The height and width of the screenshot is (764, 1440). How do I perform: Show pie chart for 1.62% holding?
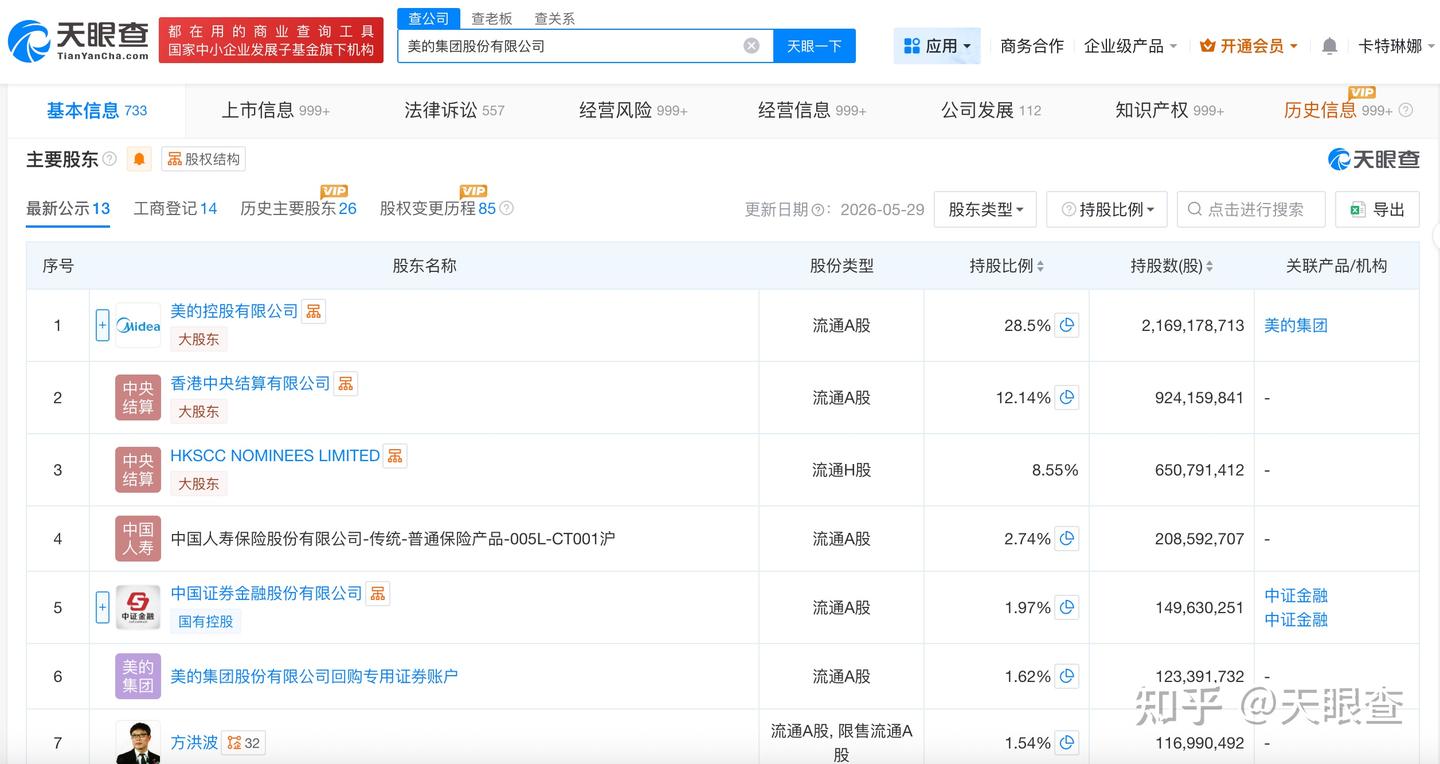point(1067,676)
